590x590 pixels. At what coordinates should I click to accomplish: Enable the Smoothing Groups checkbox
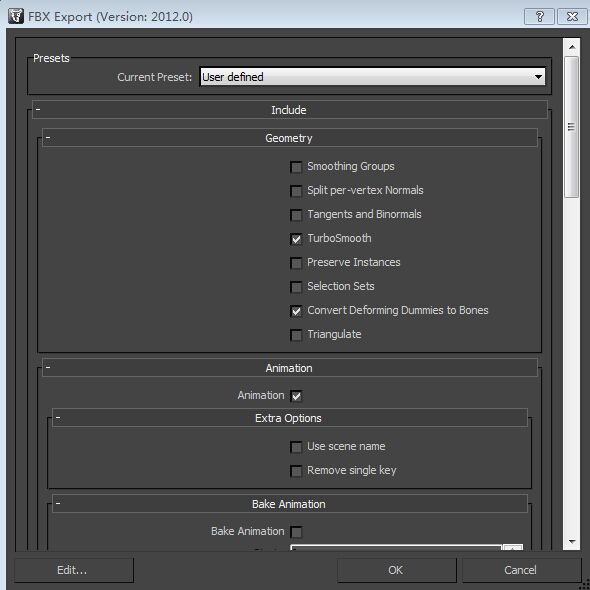296,167
